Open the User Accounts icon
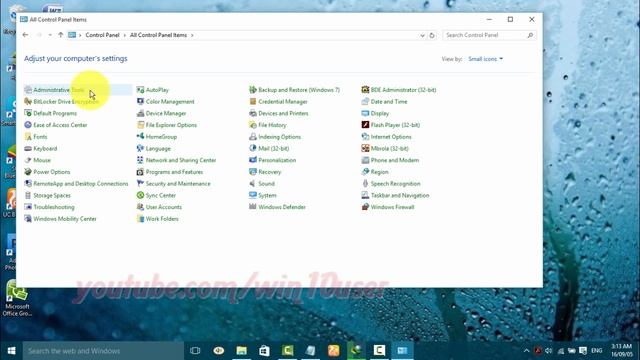This screenshot has width=640, height=360. (x=140, y=207)
